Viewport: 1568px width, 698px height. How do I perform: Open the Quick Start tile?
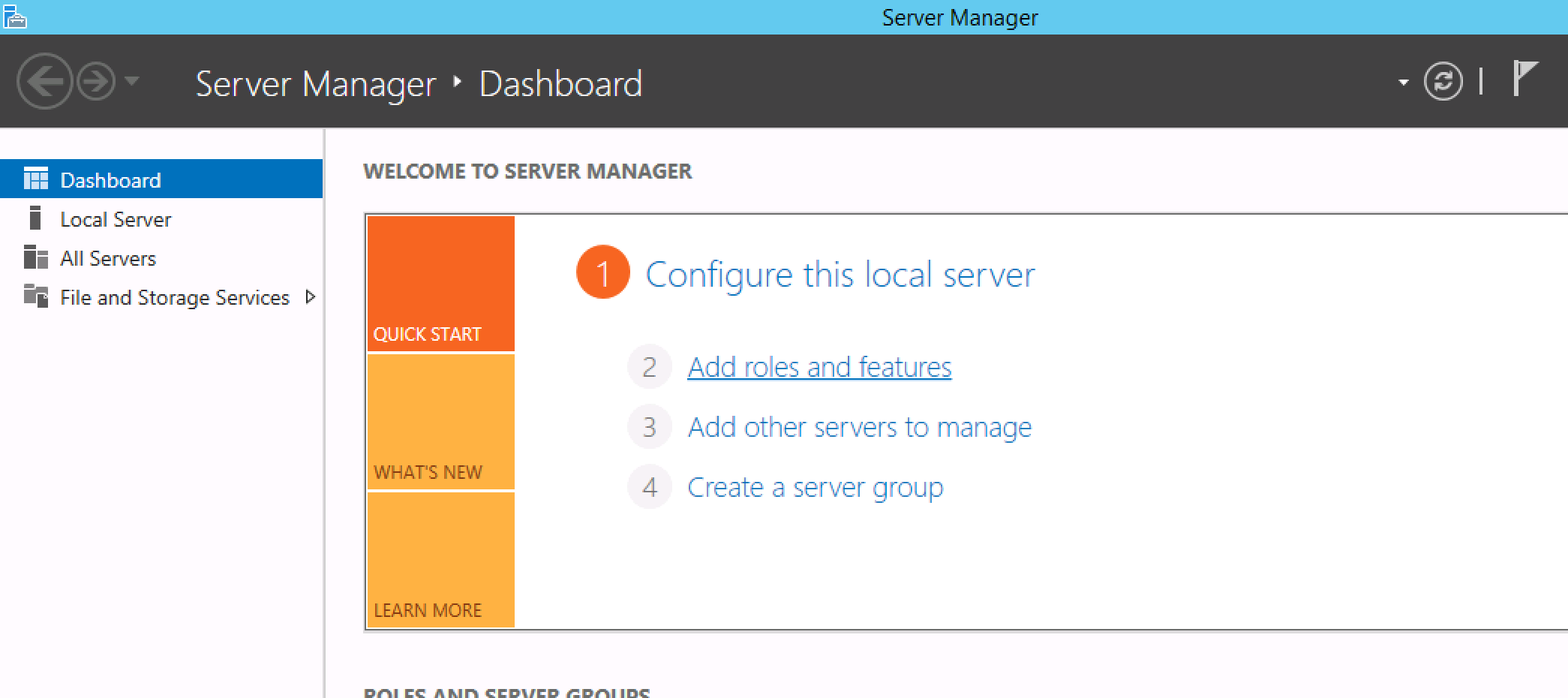440,284
